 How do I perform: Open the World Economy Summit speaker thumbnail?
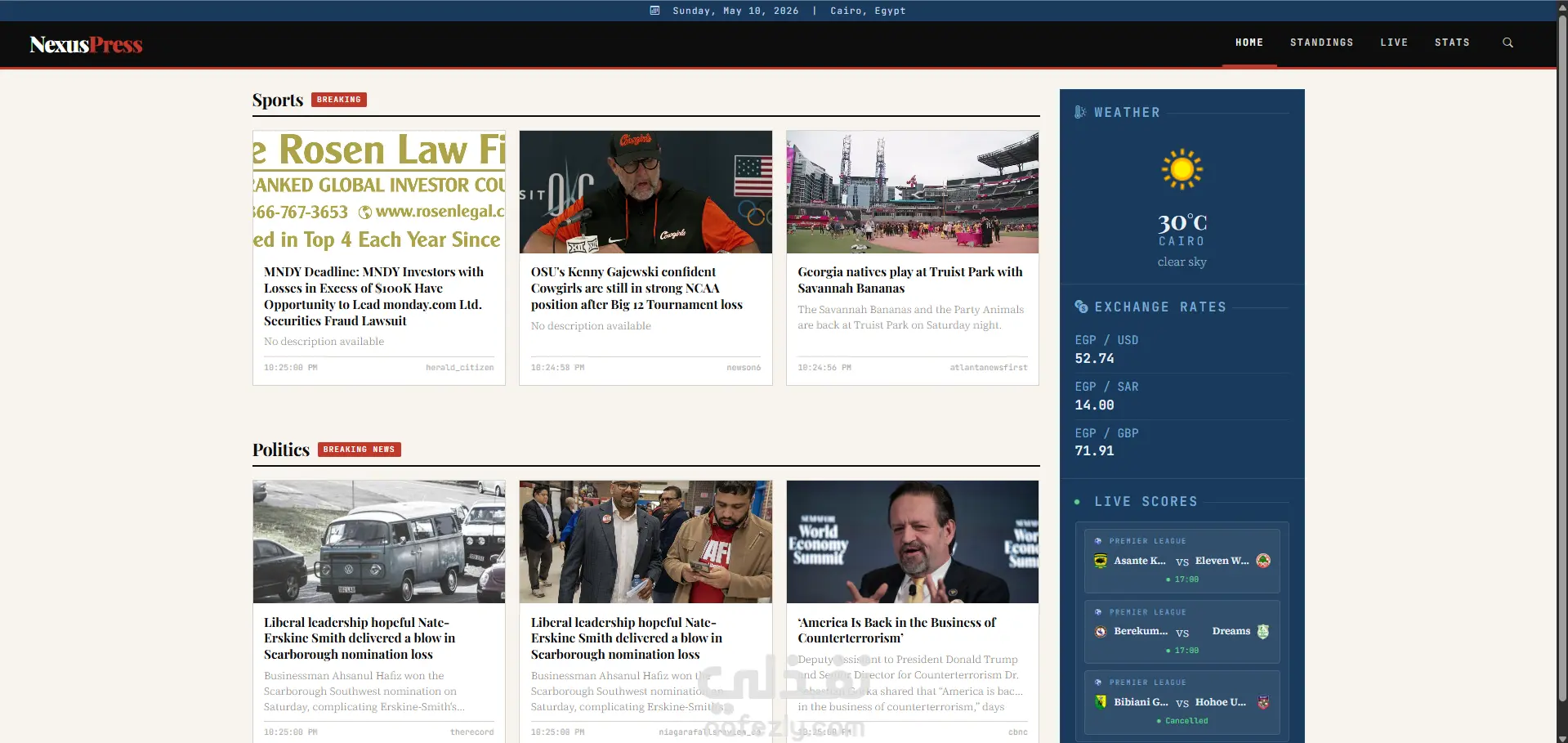coord(913,542)
